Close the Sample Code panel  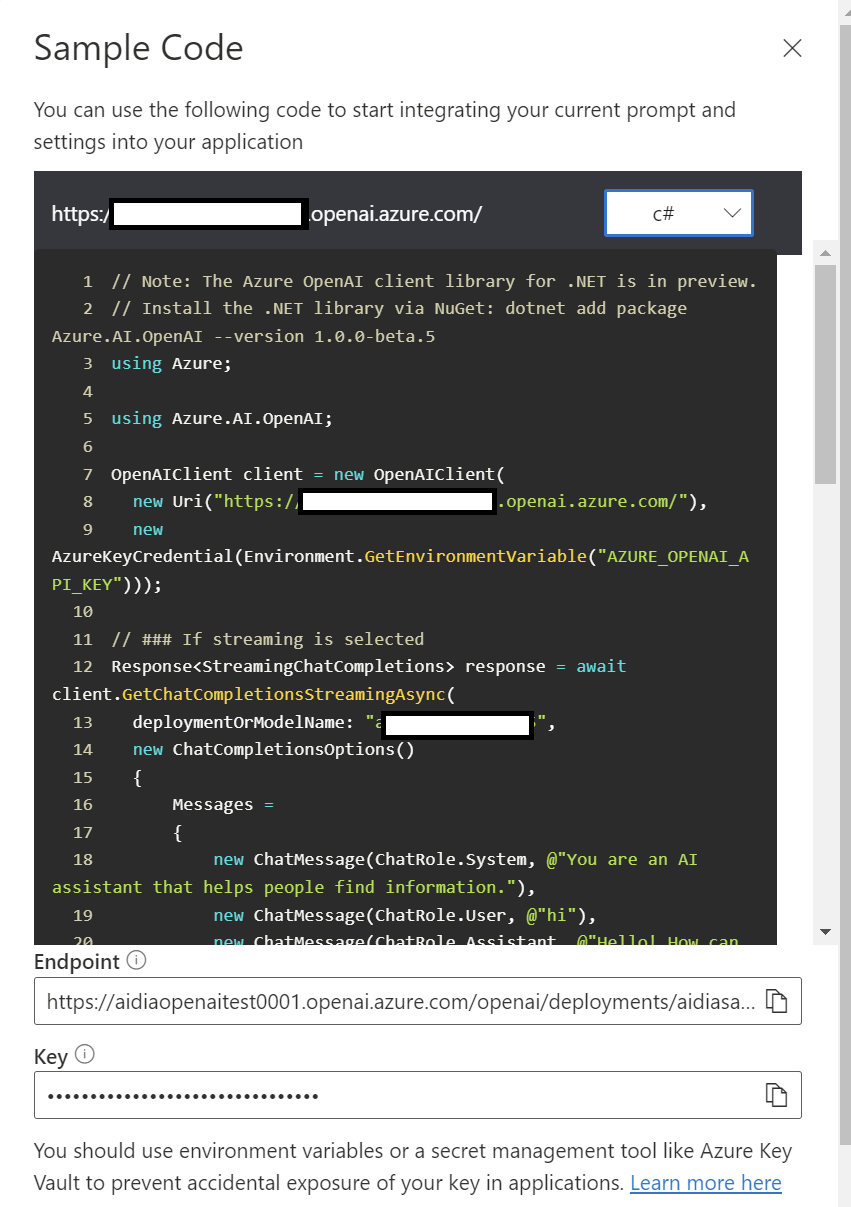click(x=792, y=48)
